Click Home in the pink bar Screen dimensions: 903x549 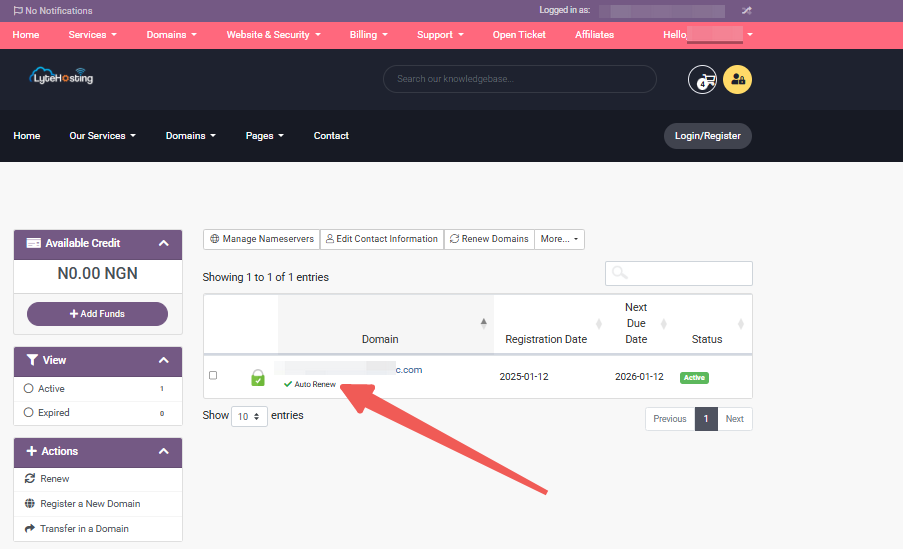[x=26, y=35]
